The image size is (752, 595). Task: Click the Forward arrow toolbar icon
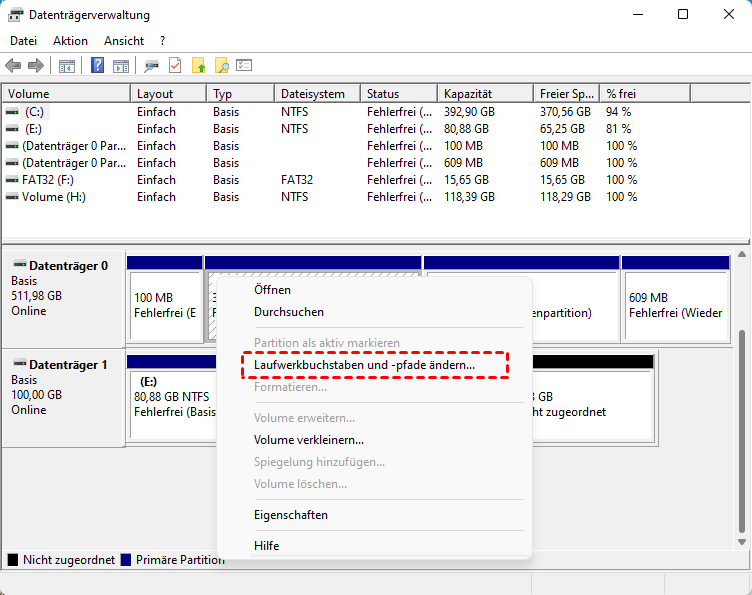coord(36,65)
